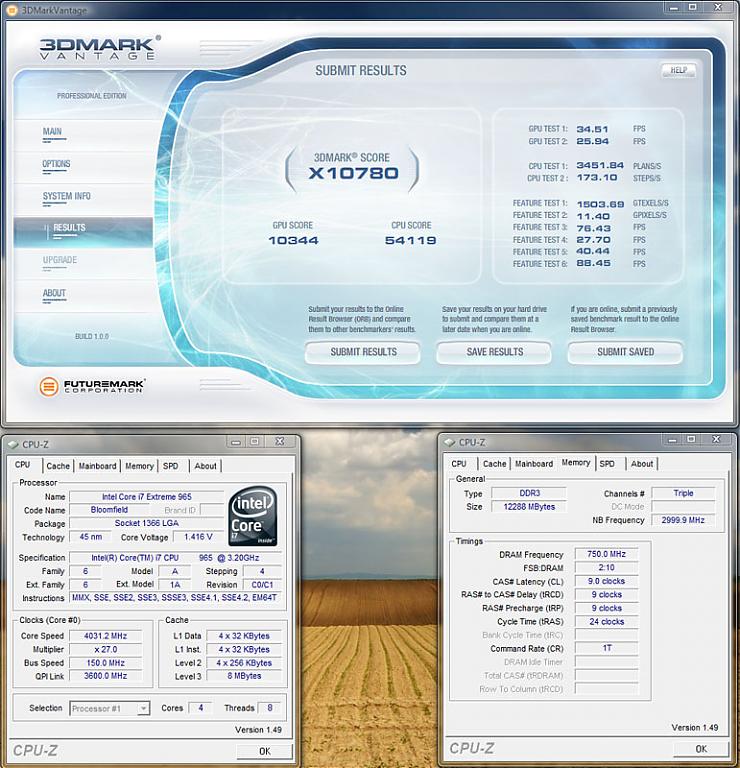Image resolution: width=740 pixels, height=768 pixels.
Task: Close the left CPU-Z window
Action: point(280,441)
